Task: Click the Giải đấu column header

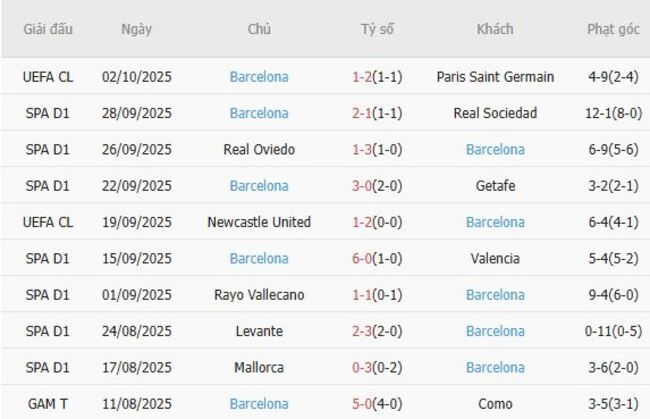Action: 48,29
